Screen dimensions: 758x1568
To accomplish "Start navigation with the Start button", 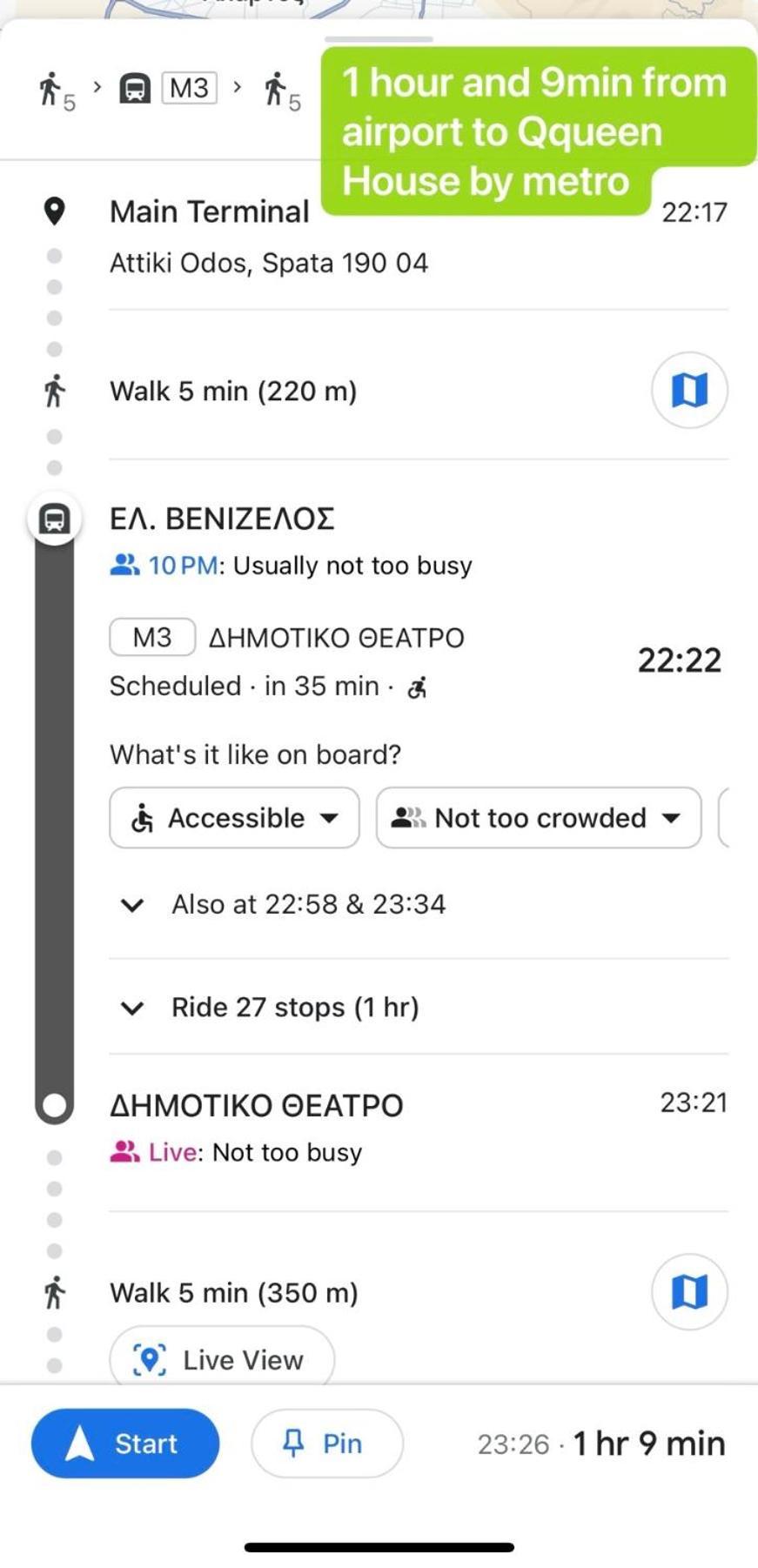I will (x=125, y=1443).
